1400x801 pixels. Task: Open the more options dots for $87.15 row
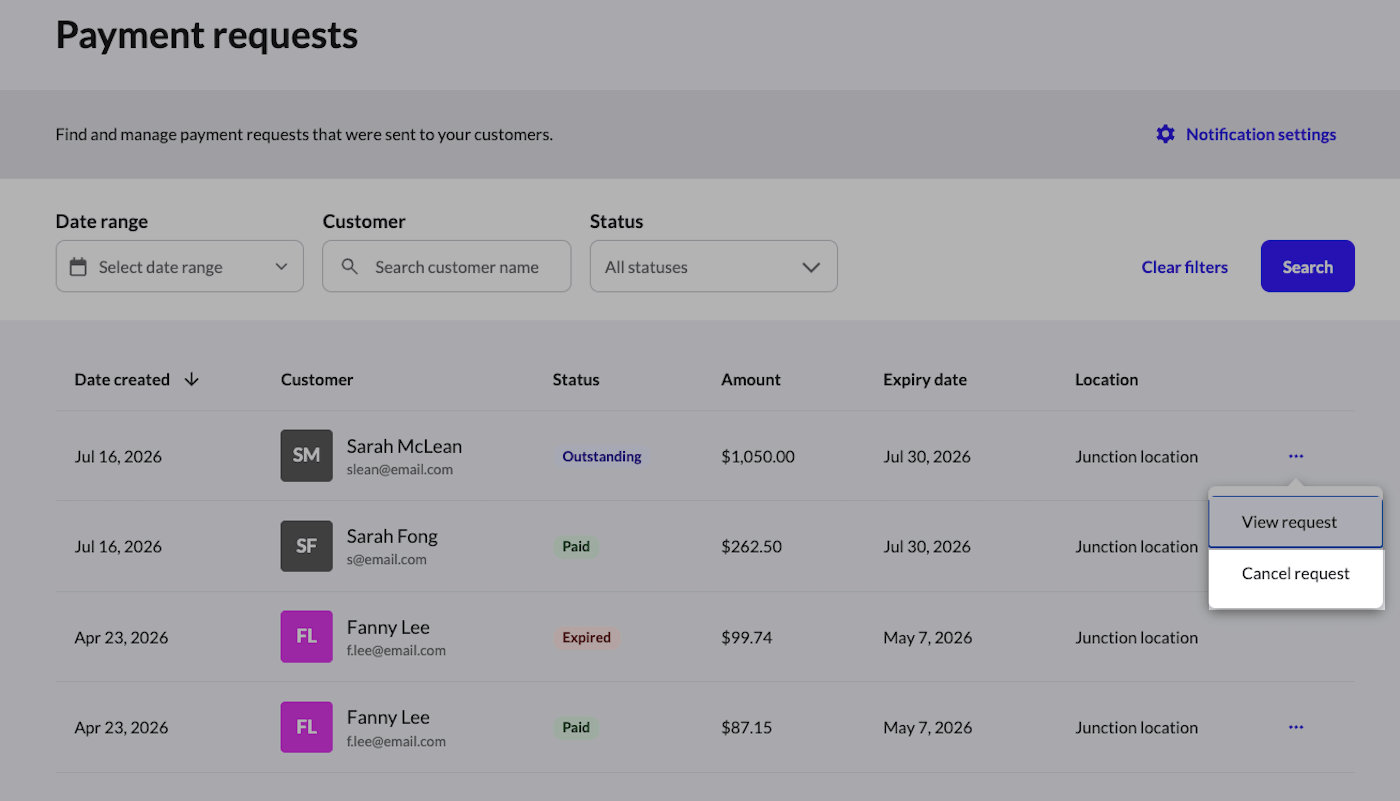click(1296, 727)
